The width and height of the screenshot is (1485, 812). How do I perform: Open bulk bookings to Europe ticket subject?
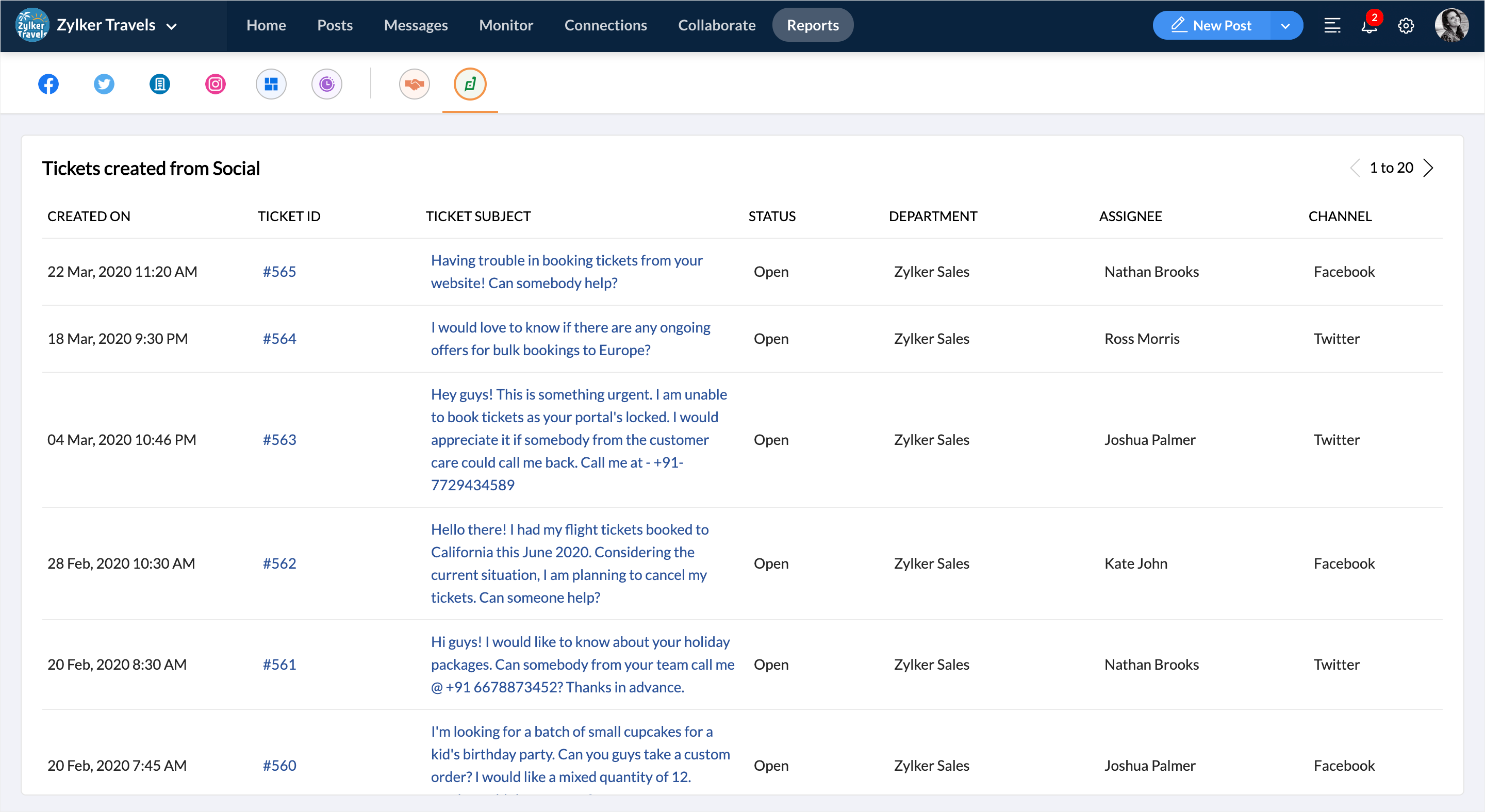pos(570,338)
